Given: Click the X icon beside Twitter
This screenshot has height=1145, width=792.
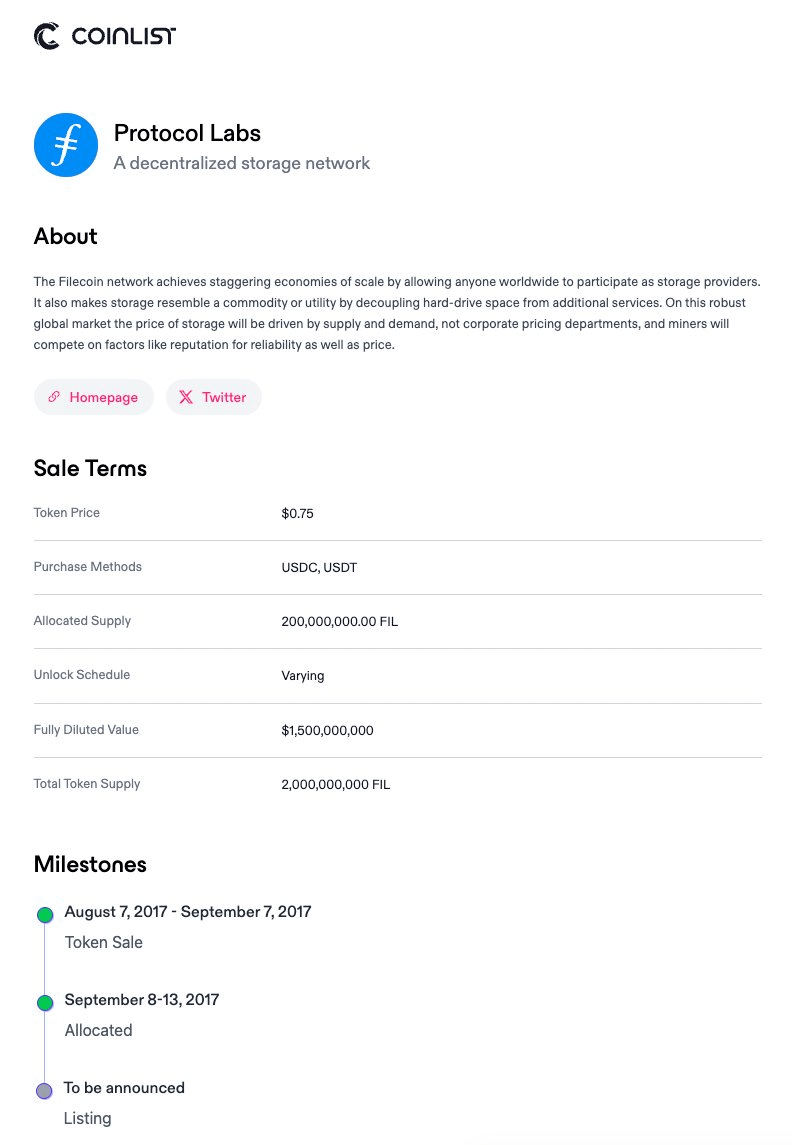Looking at the screenshot, I should [x=186, y=397].
